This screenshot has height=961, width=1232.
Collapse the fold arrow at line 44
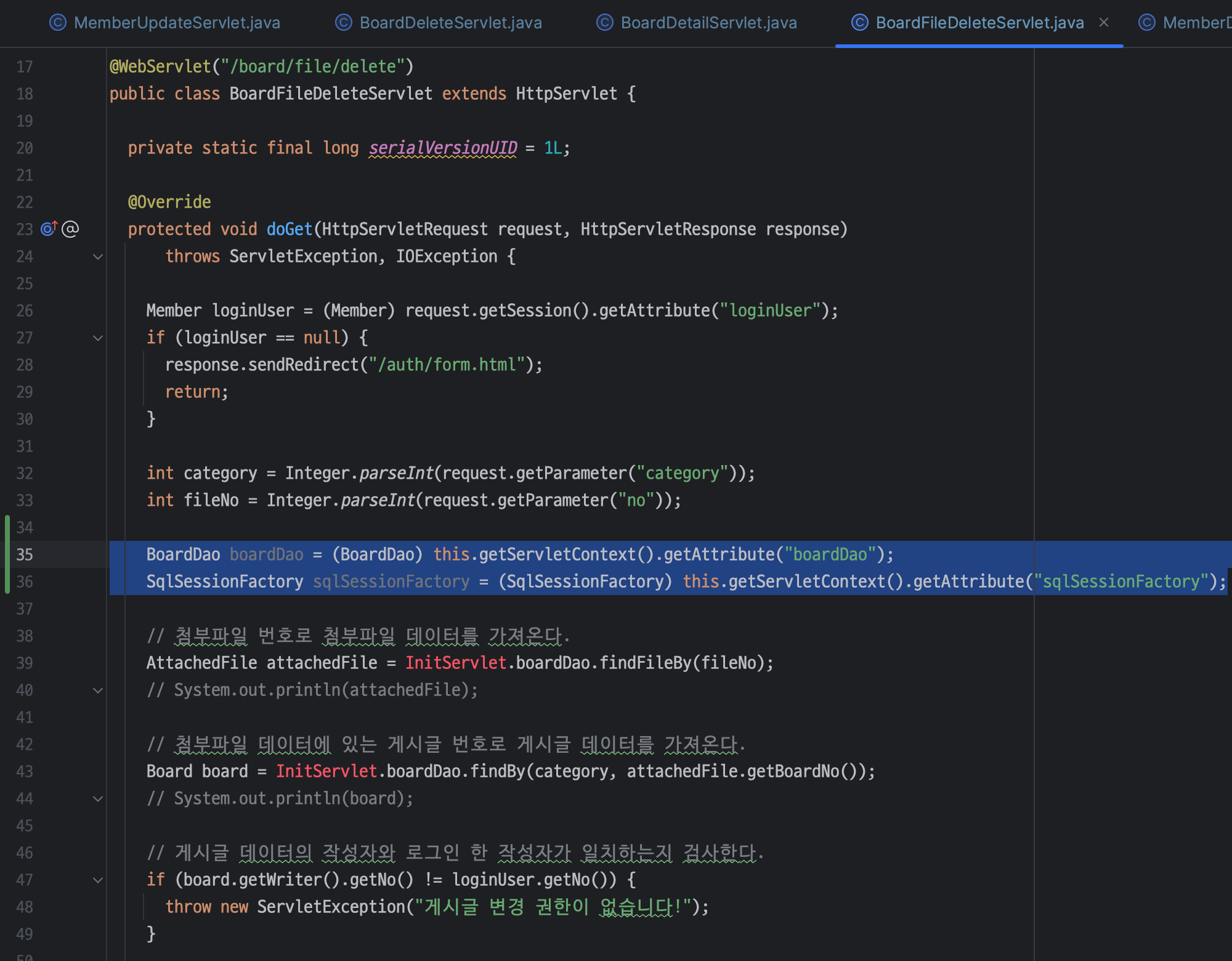[x=97, y=798]
